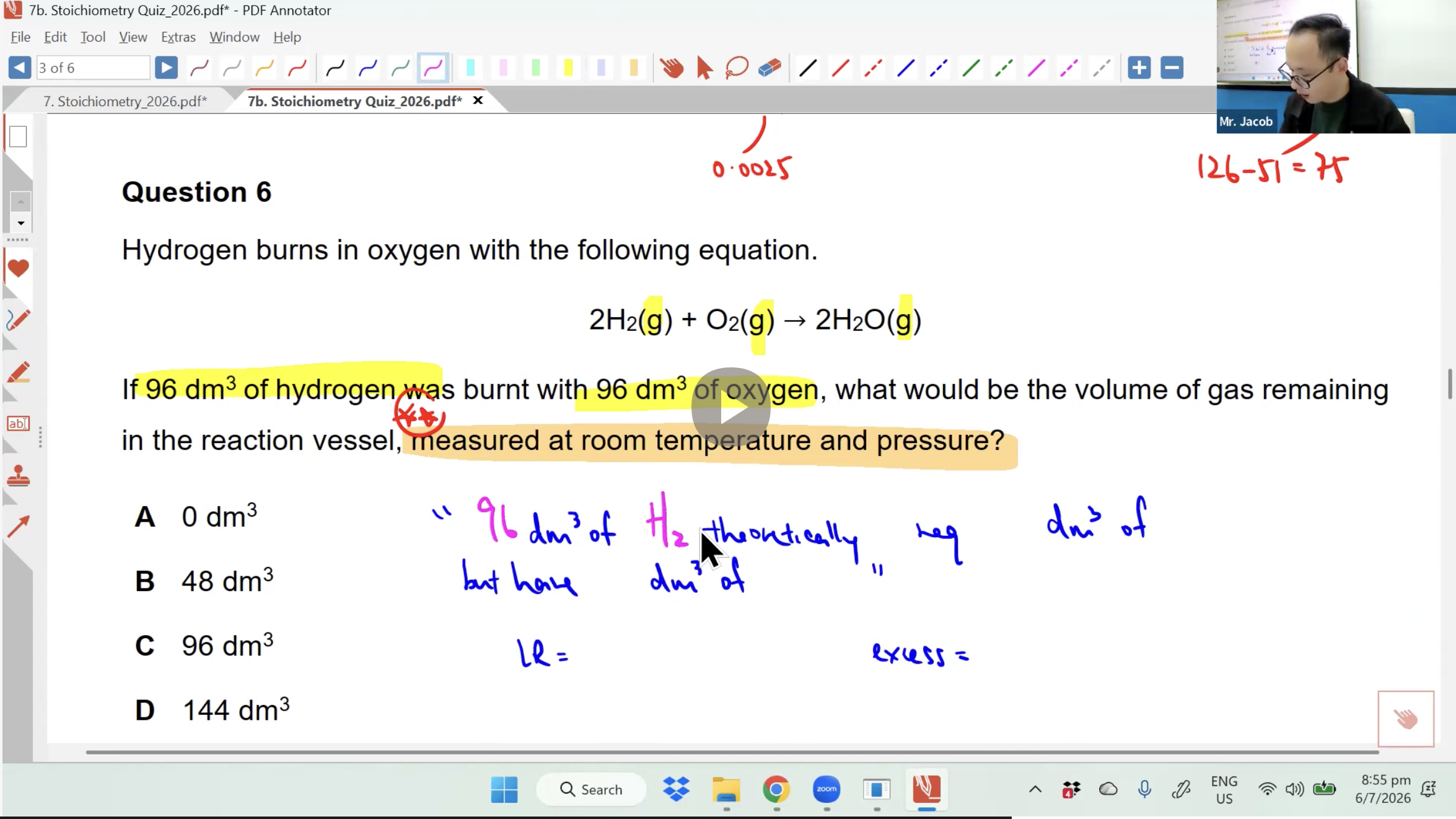Click the zoom in plus button
The height and width of the screenshot is (819, 1456).
[x=1139, y=68]
